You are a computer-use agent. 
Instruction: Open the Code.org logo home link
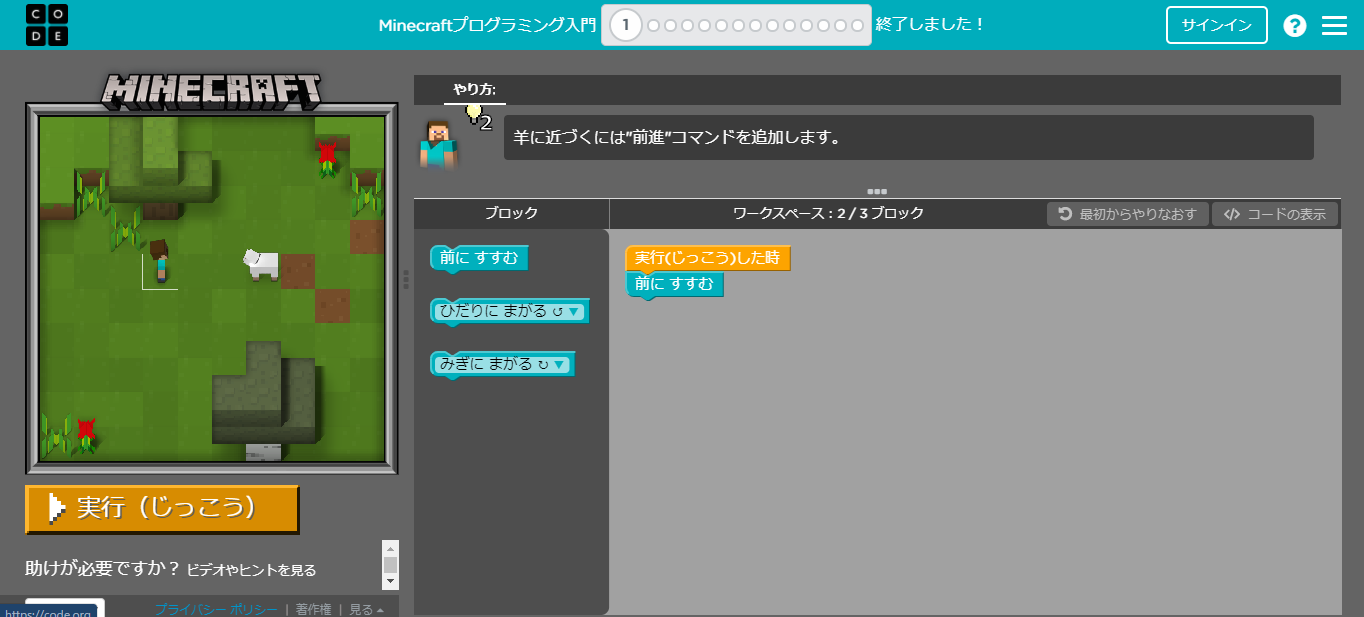(47, 24)
